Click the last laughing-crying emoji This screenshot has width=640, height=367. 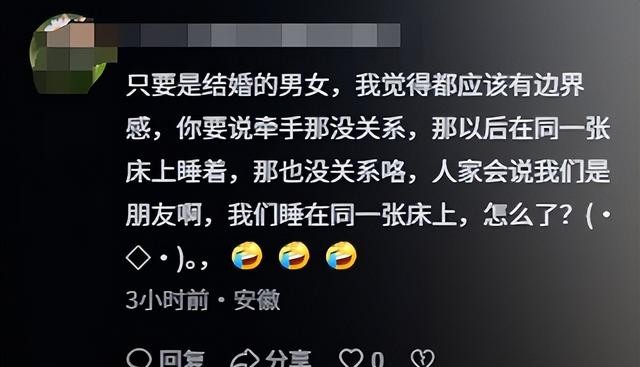tap(341, 256)
